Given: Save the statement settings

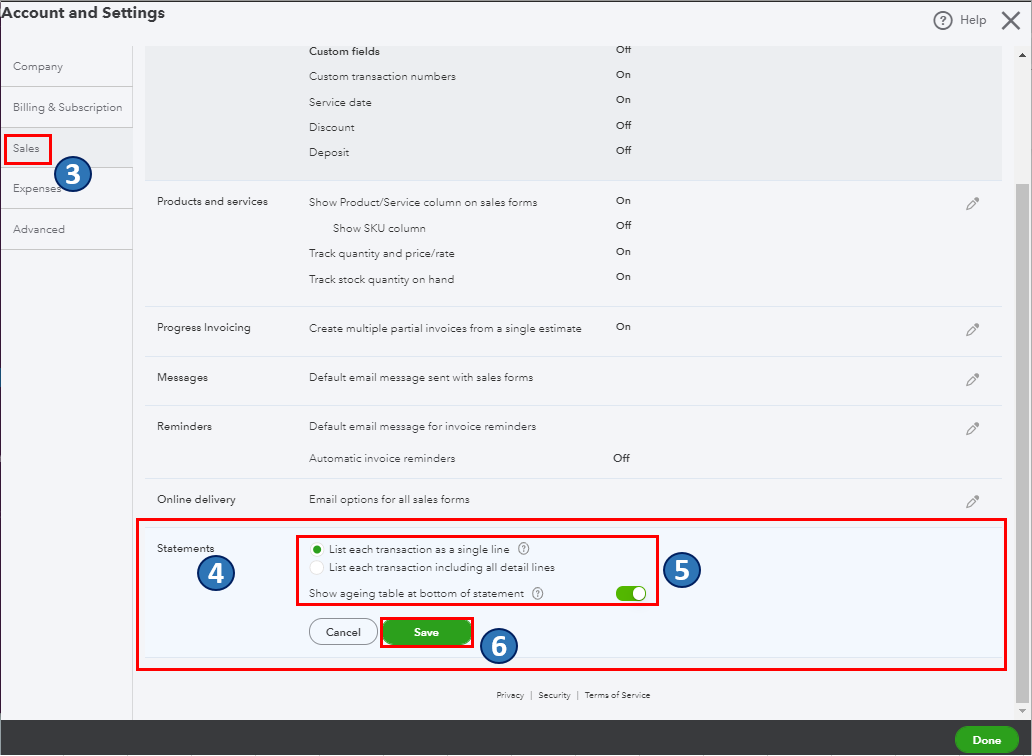Looking at the screenshot, I should 427,631.
